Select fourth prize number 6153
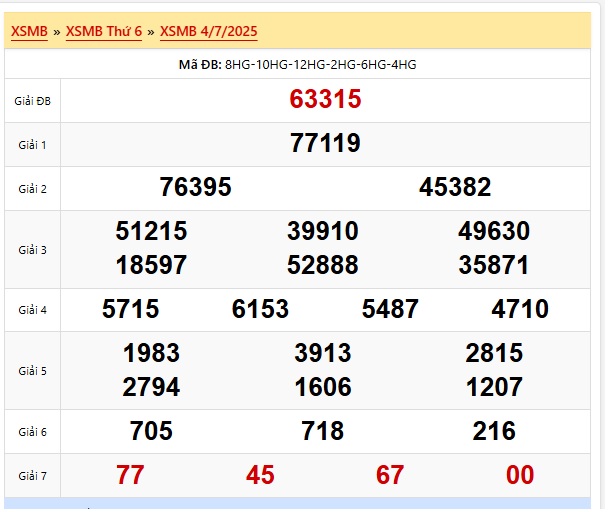The height and width of the screenshot is (512, 610). (x=261, y=309)
